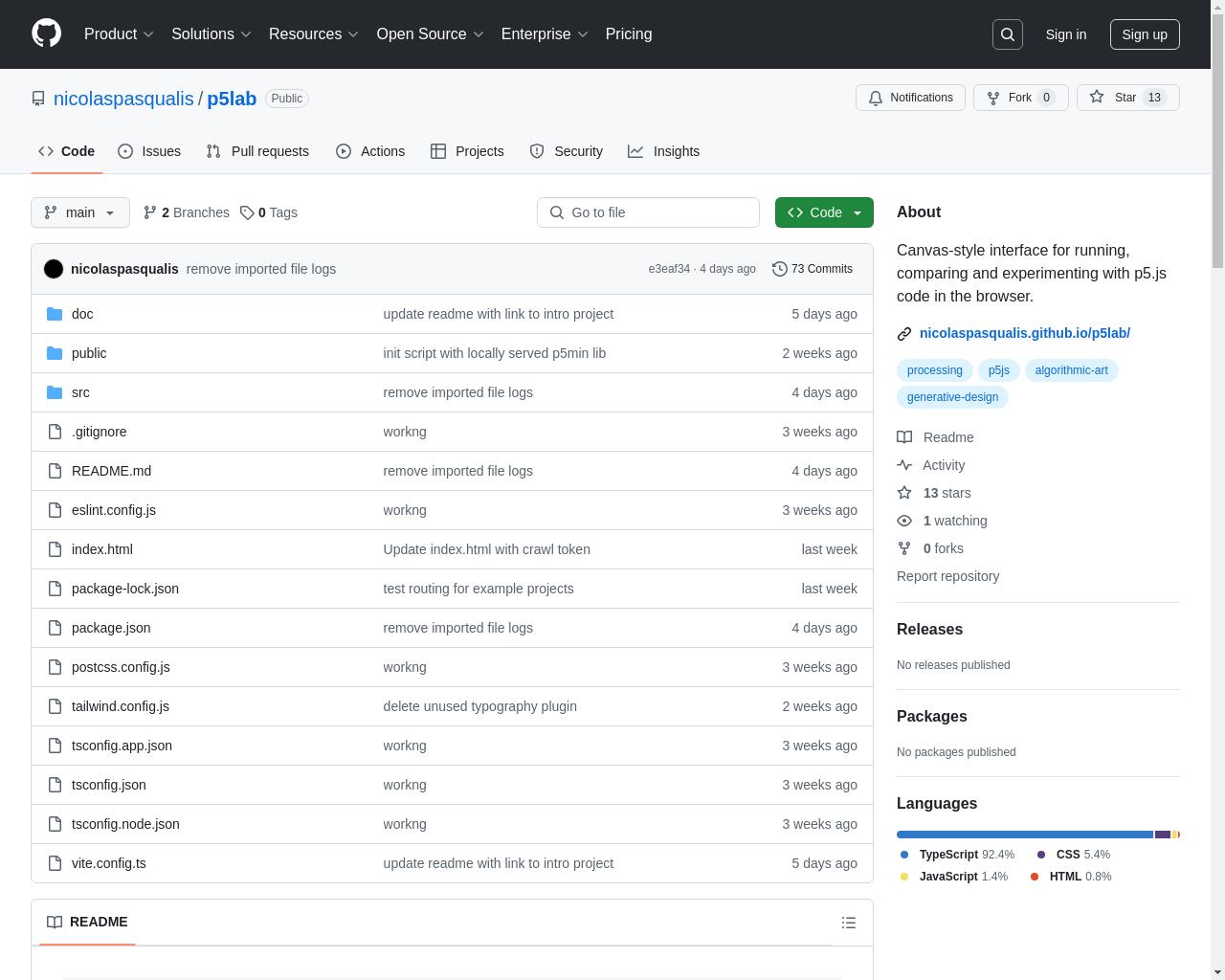
Task: Click the TypeScript blue language dot
Action: (x=904, y=855)
